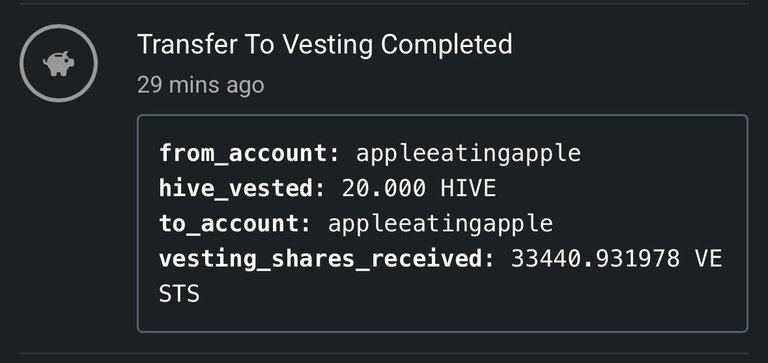Click the VE text after the shares number
Screen dimensions: 768x363
tap(708, 259)
